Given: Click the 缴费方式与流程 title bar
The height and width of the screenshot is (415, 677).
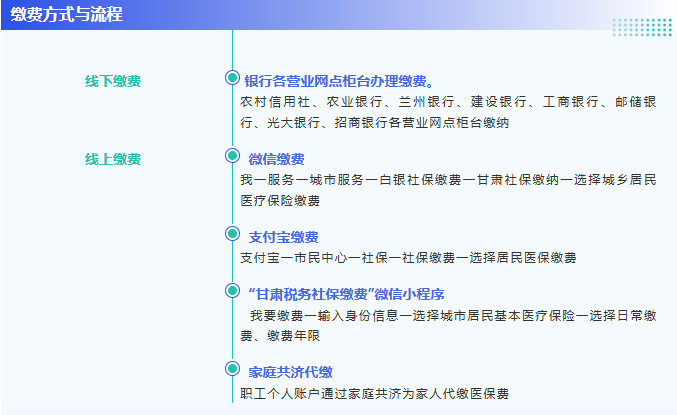Looking at the screenshot, I should coord(67,15).
